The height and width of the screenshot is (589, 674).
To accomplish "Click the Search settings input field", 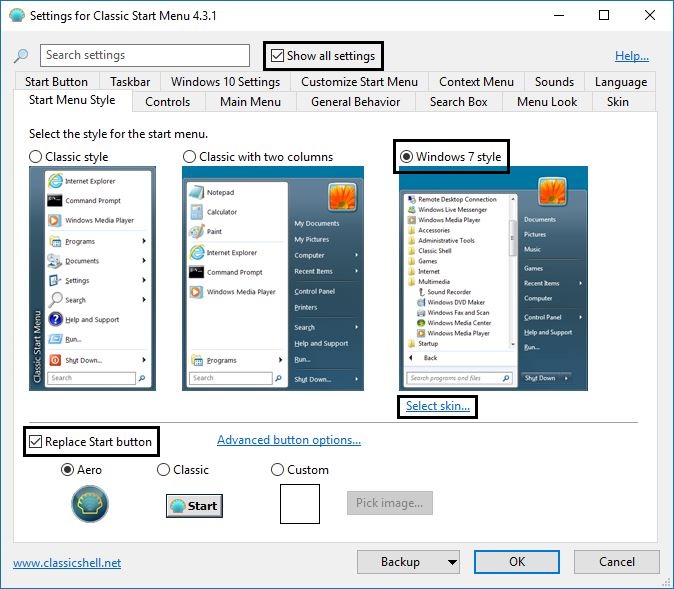I will 145,55.
